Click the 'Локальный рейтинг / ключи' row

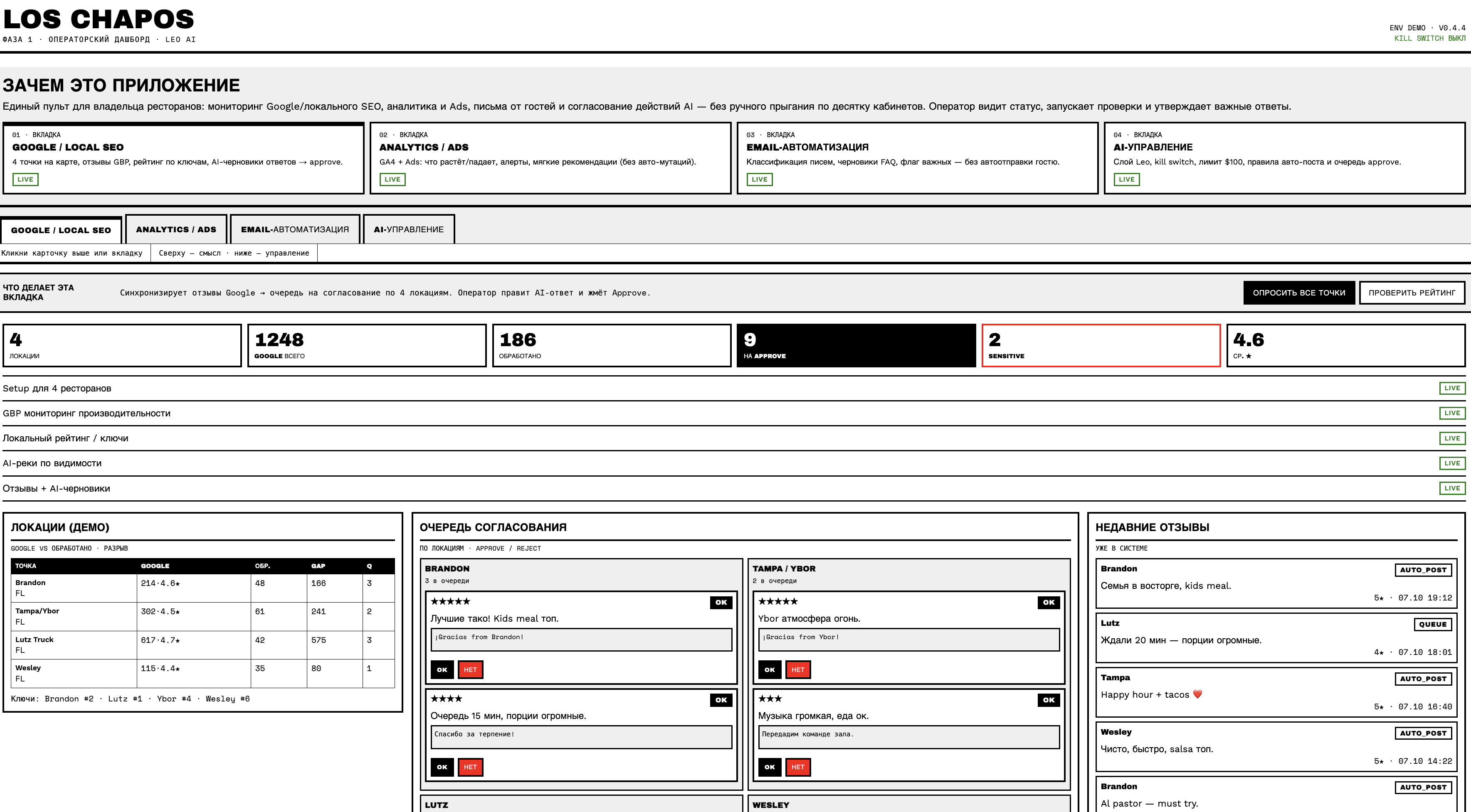coord(734,438)
